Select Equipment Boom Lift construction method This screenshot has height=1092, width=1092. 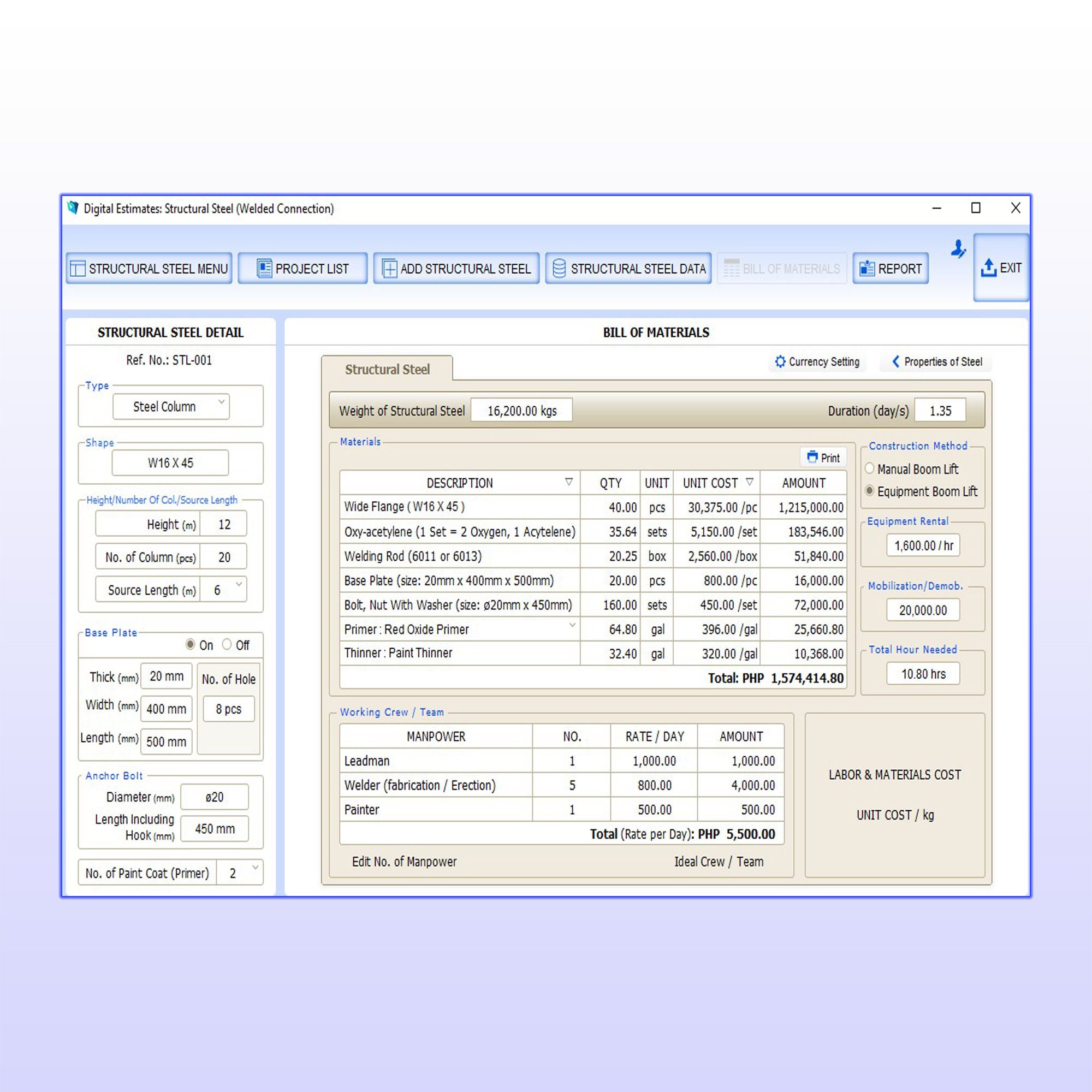(869, 491)
